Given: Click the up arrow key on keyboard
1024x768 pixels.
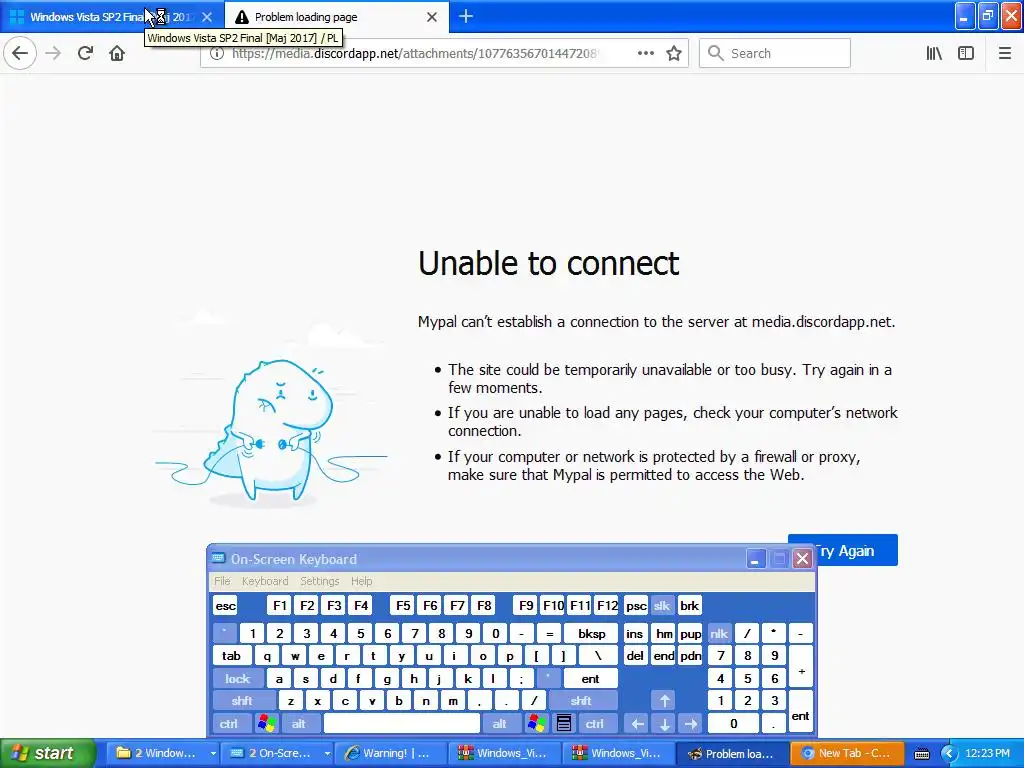Looking at the screenshot, I should (x=664, y=701).
